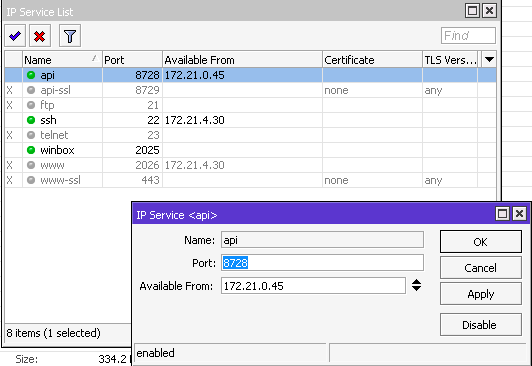Click Apply in the IP Service dialog
532x366 pixels.
481,294
